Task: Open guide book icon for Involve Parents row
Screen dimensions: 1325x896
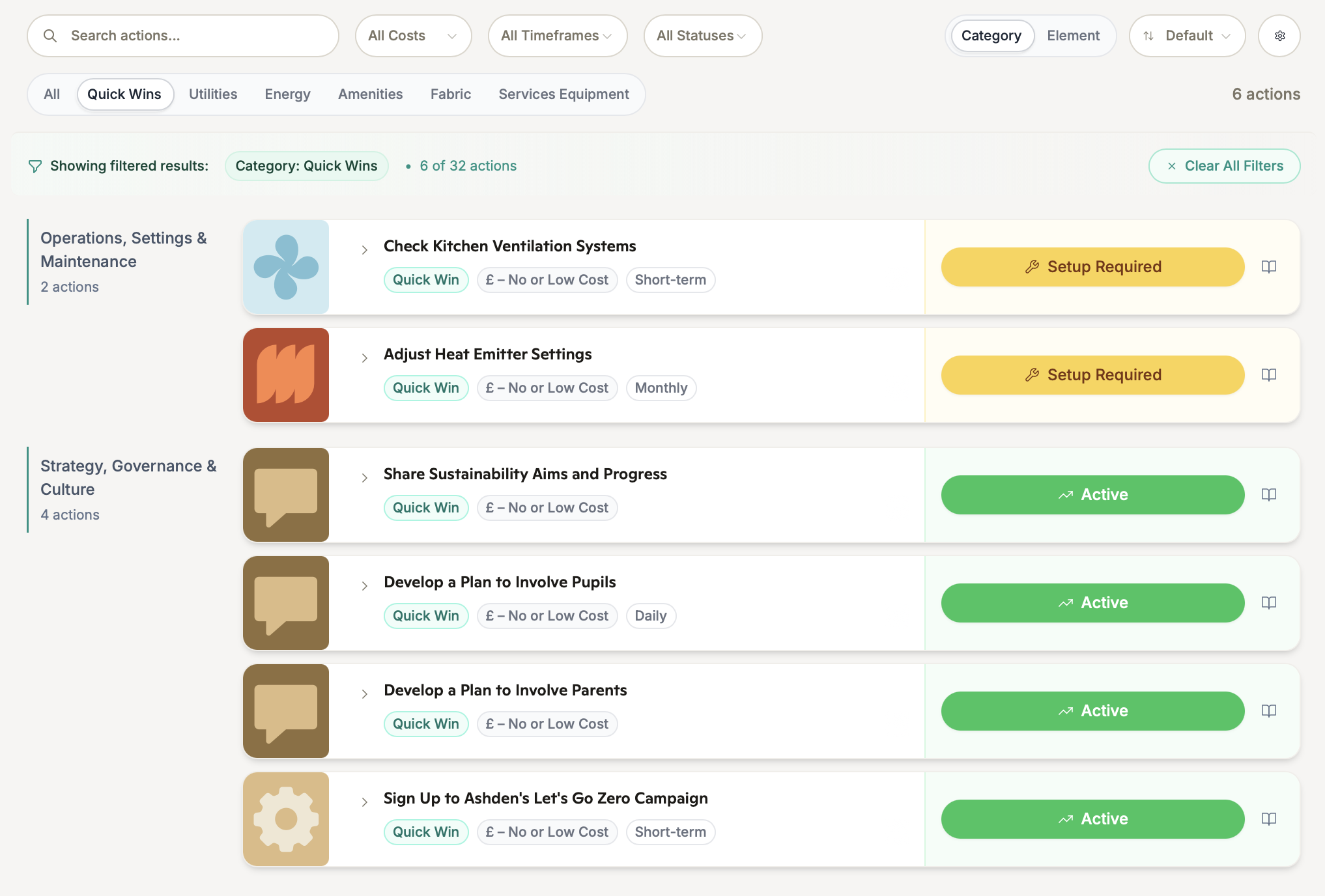Action: [x=1268, y=711]
